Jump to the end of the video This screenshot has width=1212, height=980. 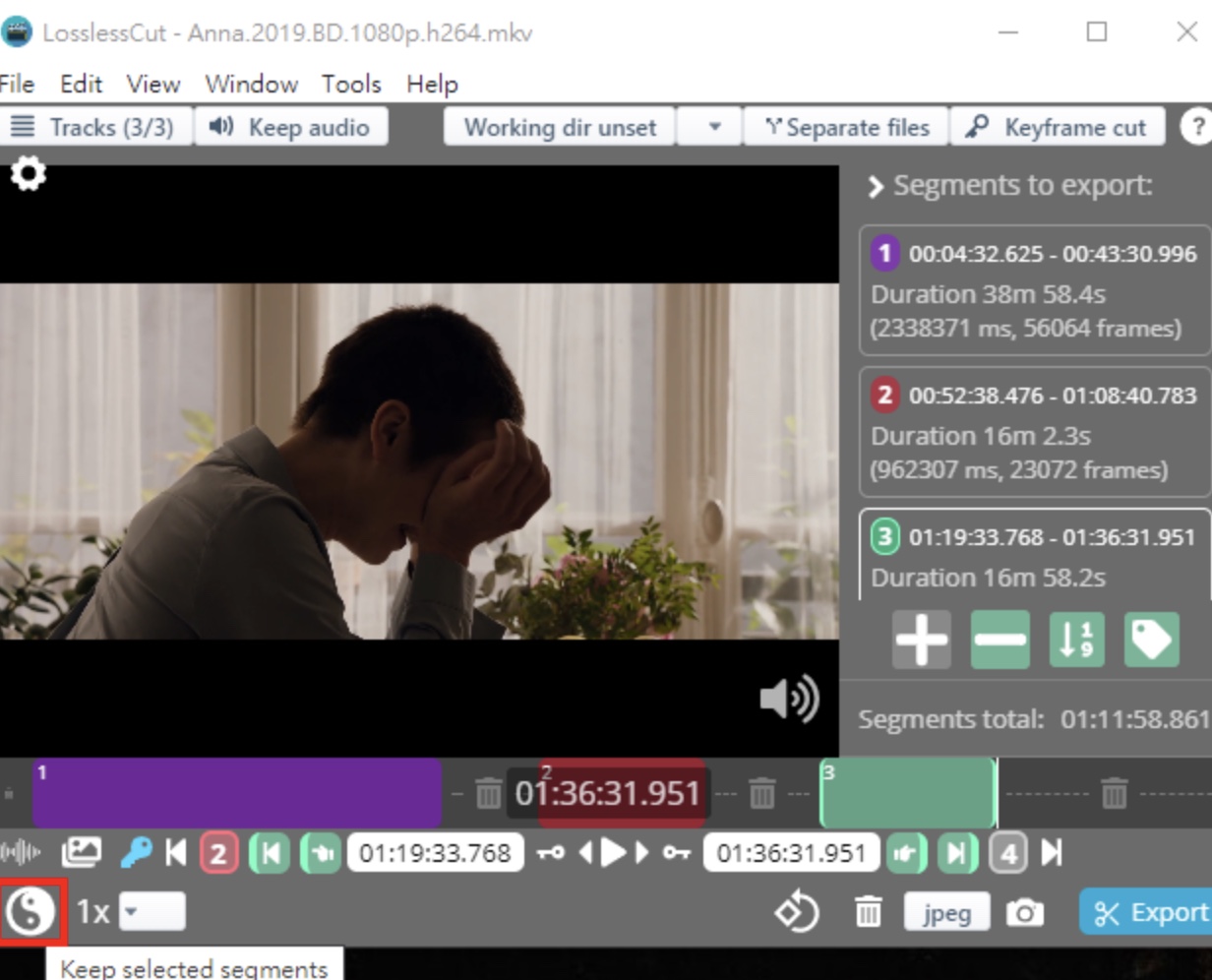tap(1052, 852)
